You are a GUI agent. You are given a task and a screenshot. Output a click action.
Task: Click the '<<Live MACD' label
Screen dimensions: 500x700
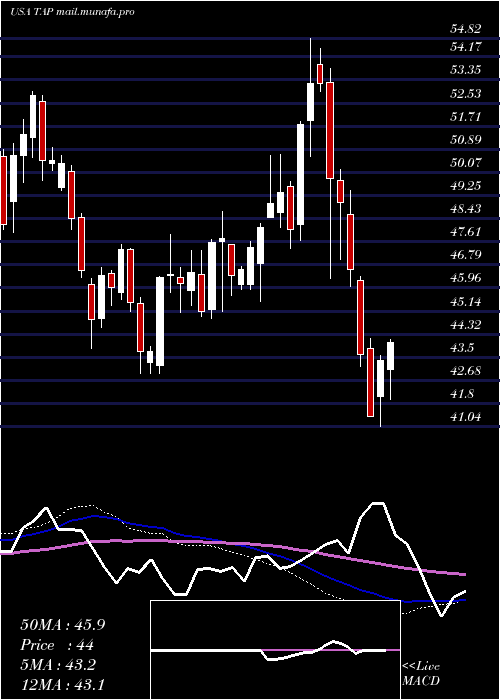(x=421, y=674)
